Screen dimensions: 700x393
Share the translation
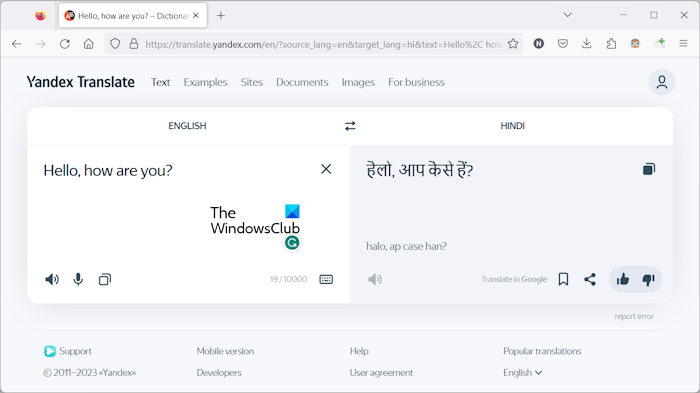(x=590, y=280)
